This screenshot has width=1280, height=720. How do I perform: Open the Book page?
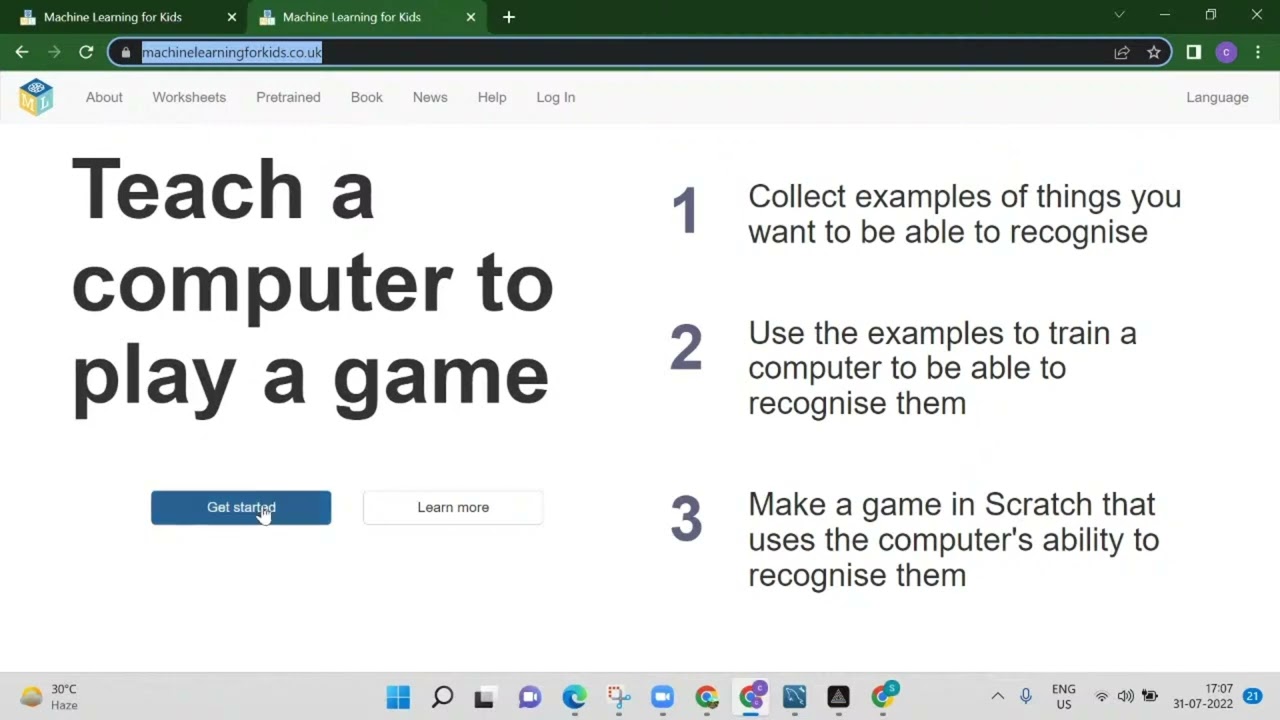tap(367, 97)
